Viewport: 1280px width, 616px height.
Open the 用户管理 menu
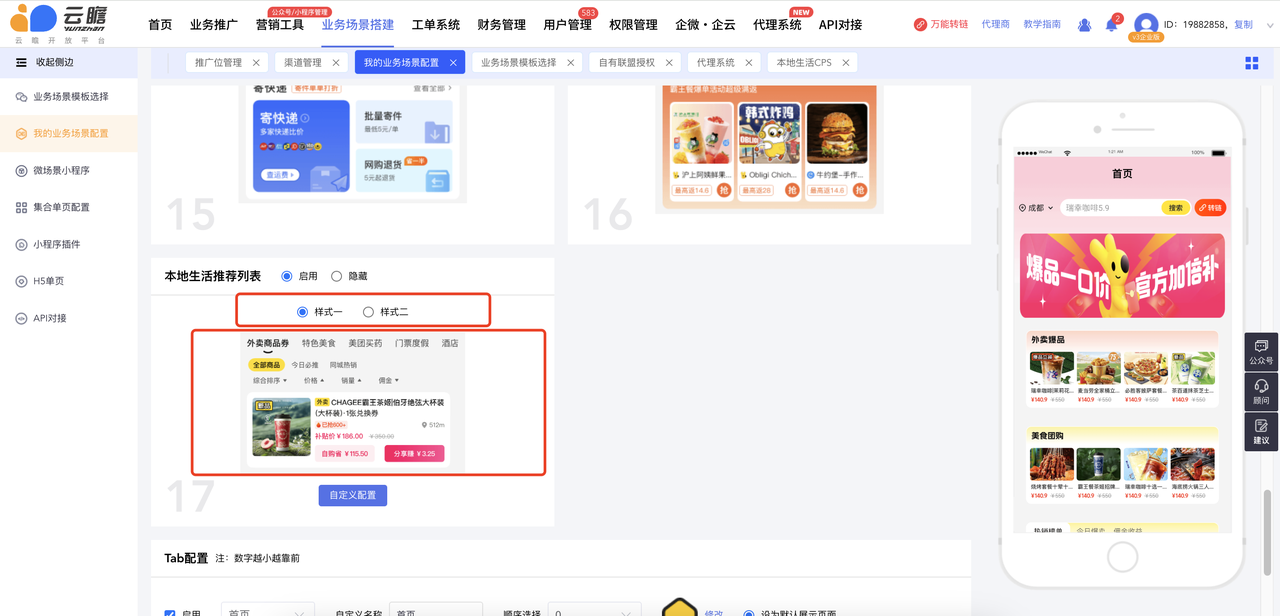click(x=567, y=25)
